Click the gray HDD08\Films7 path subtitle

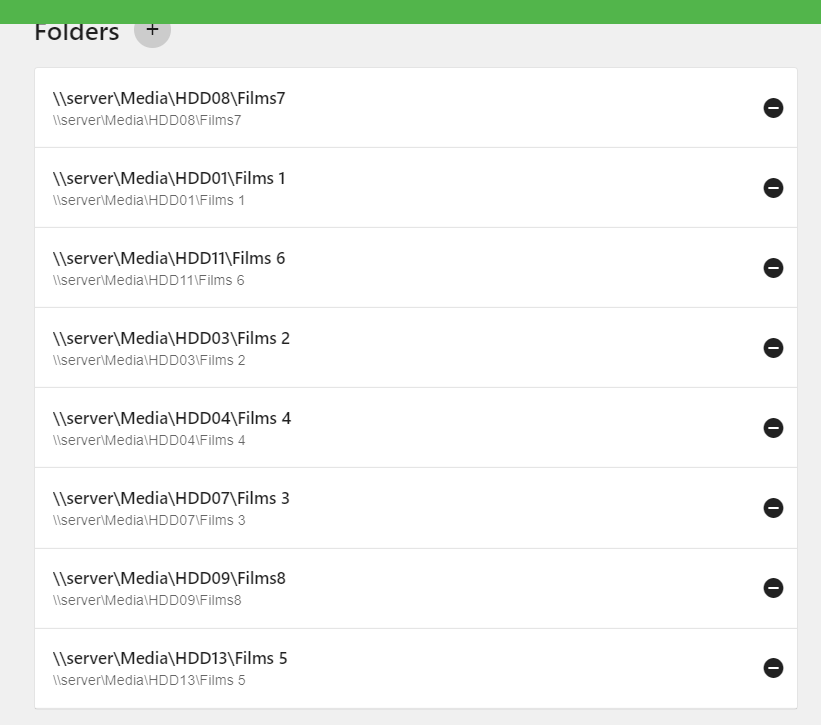point(147,120)
